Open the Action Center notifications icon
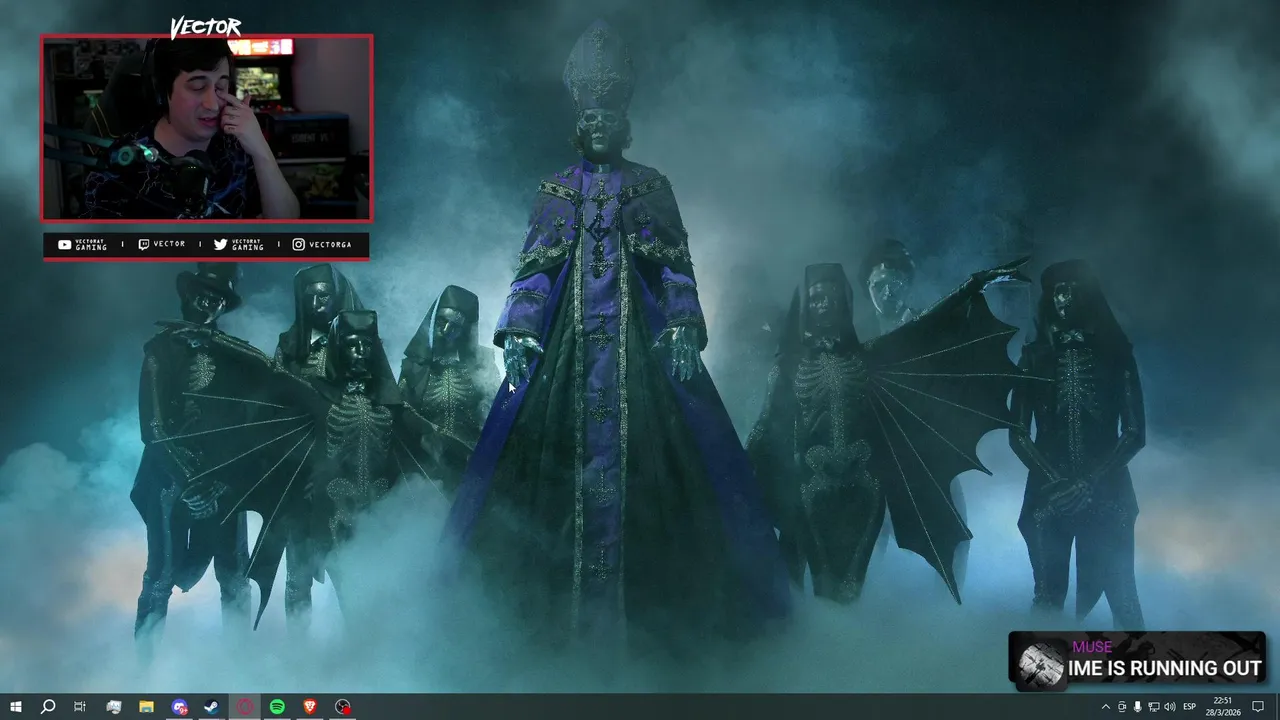Screen dimensions: 1280x720 coord(1258,707)
